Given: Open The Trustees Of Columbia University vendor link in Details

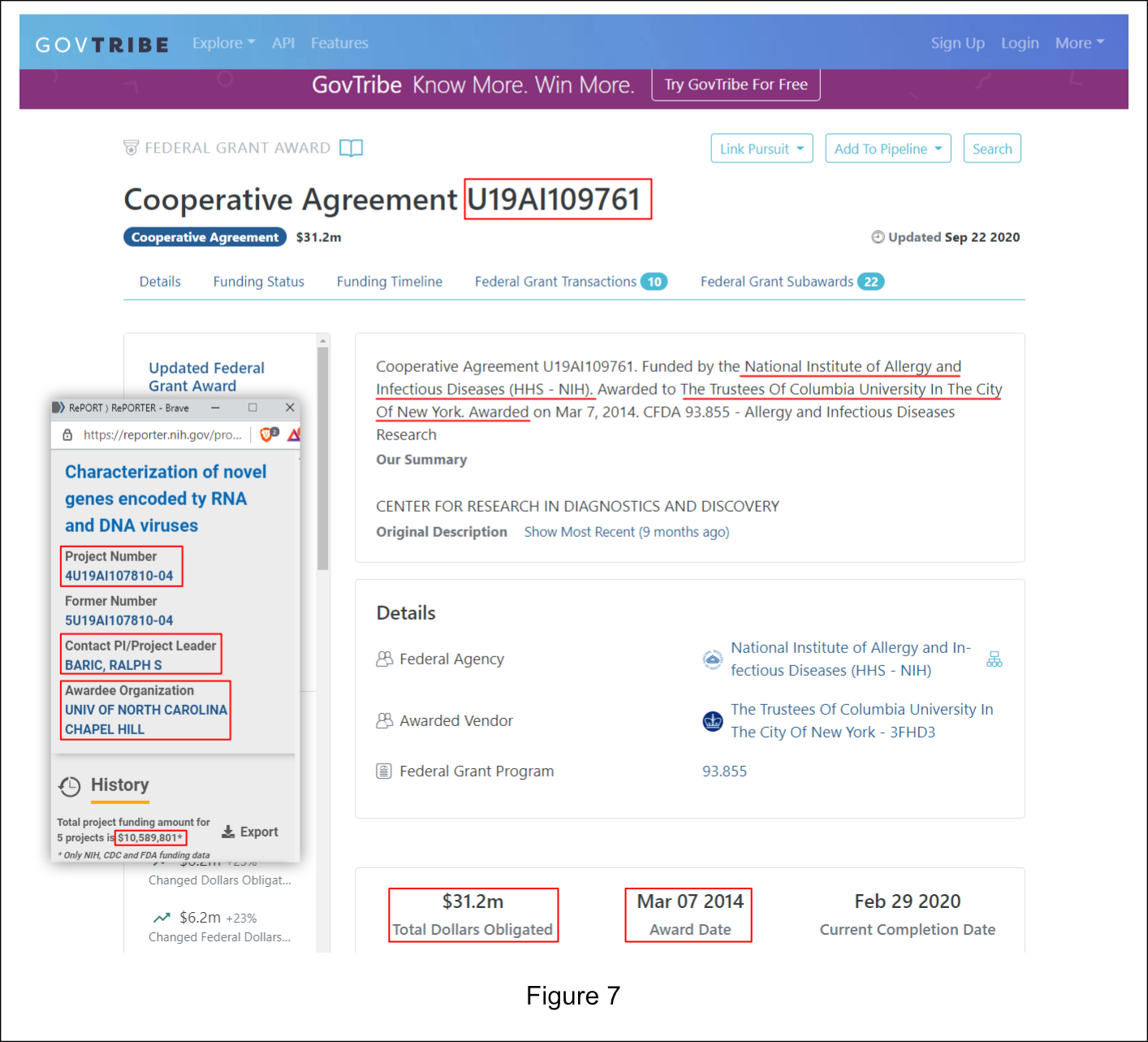Looking at the screenshot, I should pos(861,720).
